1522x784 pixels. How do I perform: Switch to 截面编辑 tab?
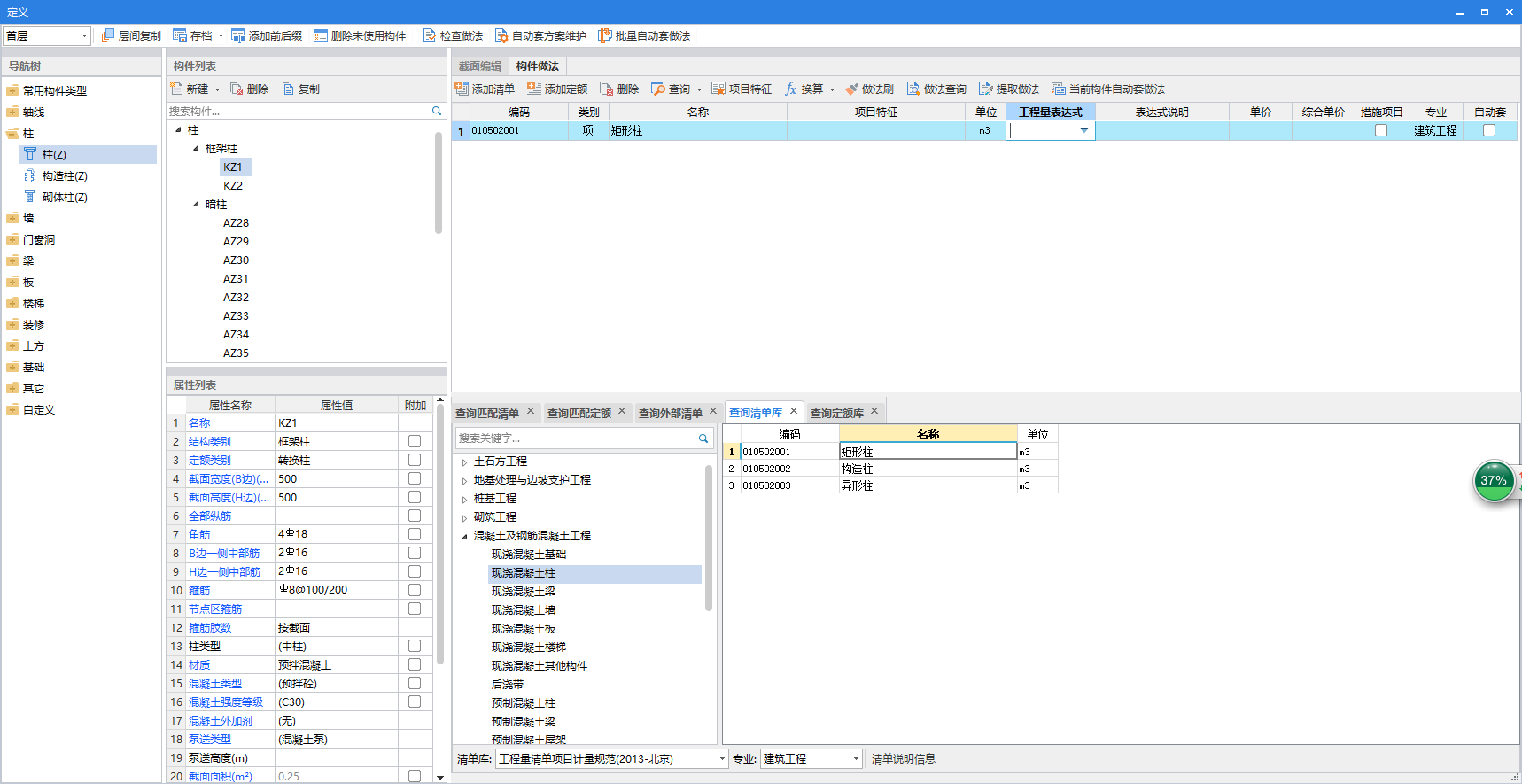480,66
